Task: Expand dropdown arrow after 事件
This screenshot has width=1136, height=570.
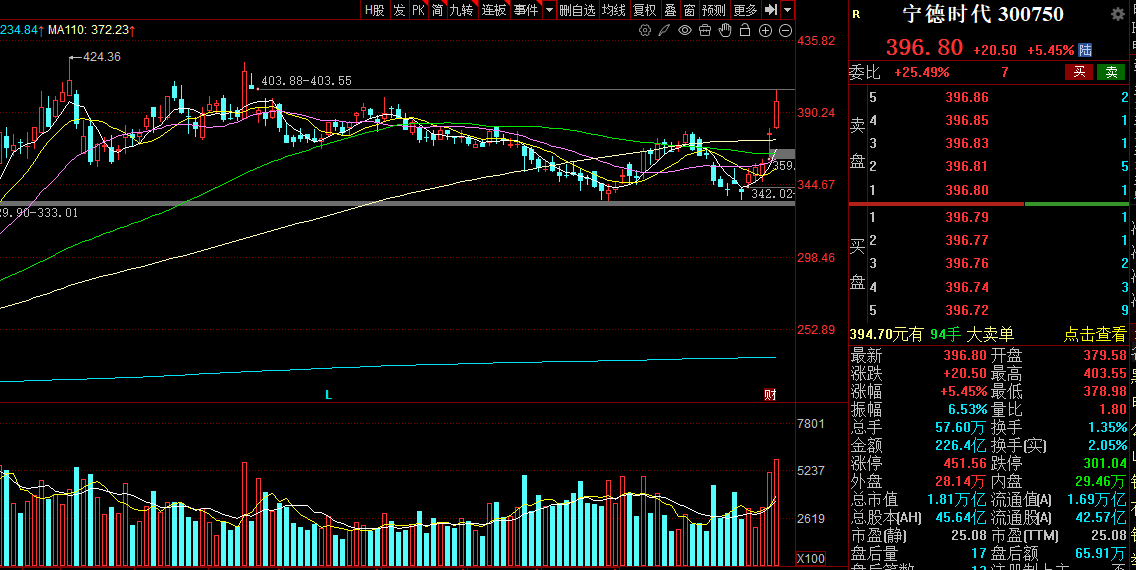Action: pos(548,10)
